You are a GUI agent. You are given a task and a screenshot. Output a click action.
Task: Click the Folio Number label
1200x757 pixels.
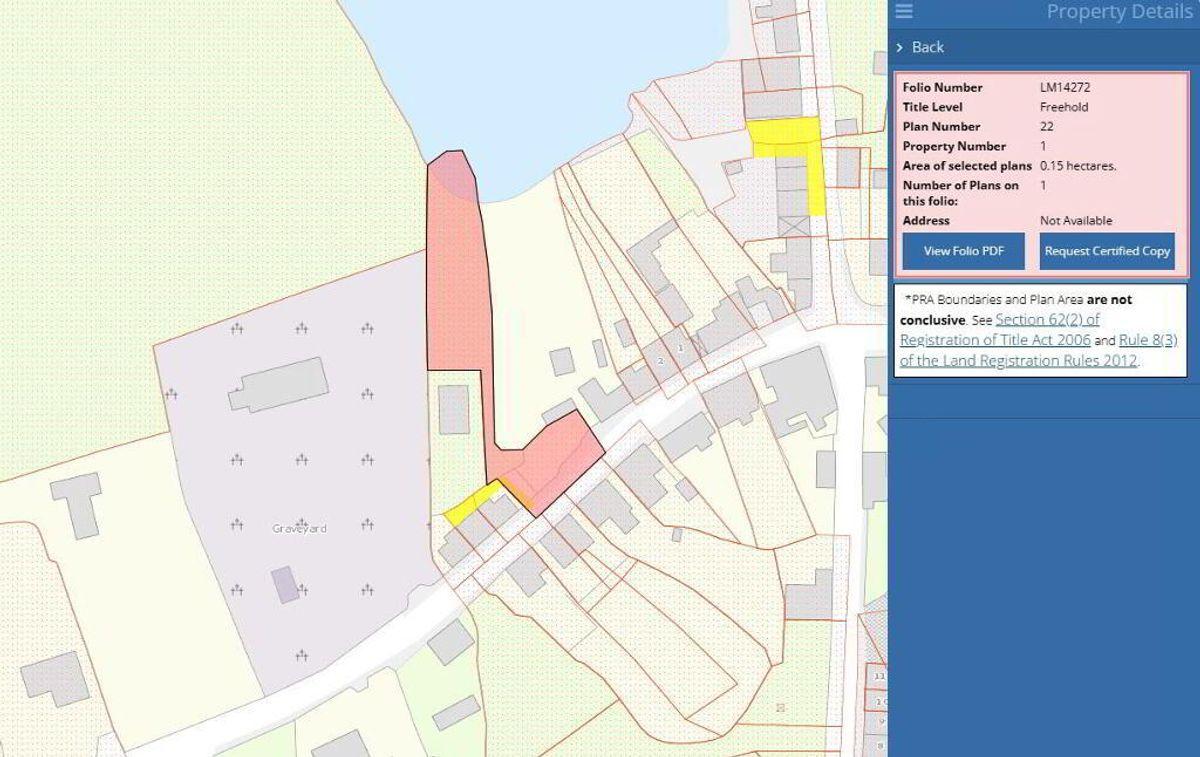[x=943, y=87]
